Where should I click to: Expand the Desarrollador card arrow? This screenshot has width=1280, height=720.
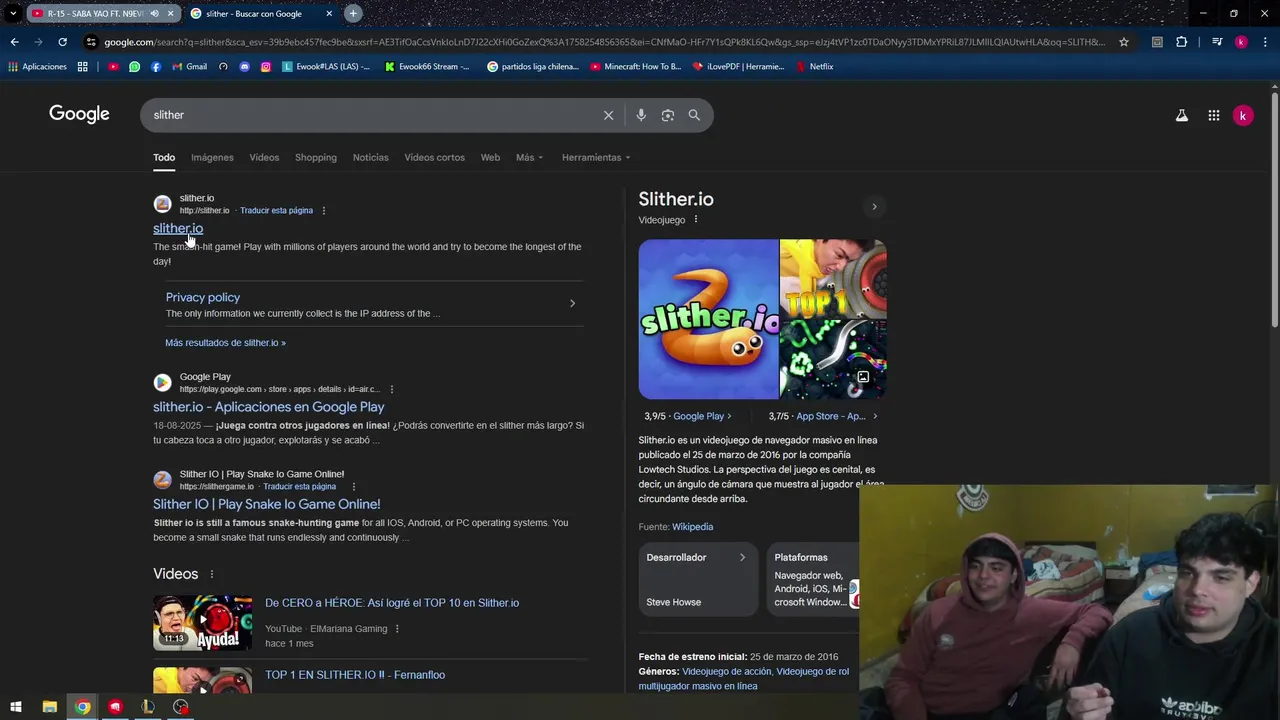pos(742,558)
